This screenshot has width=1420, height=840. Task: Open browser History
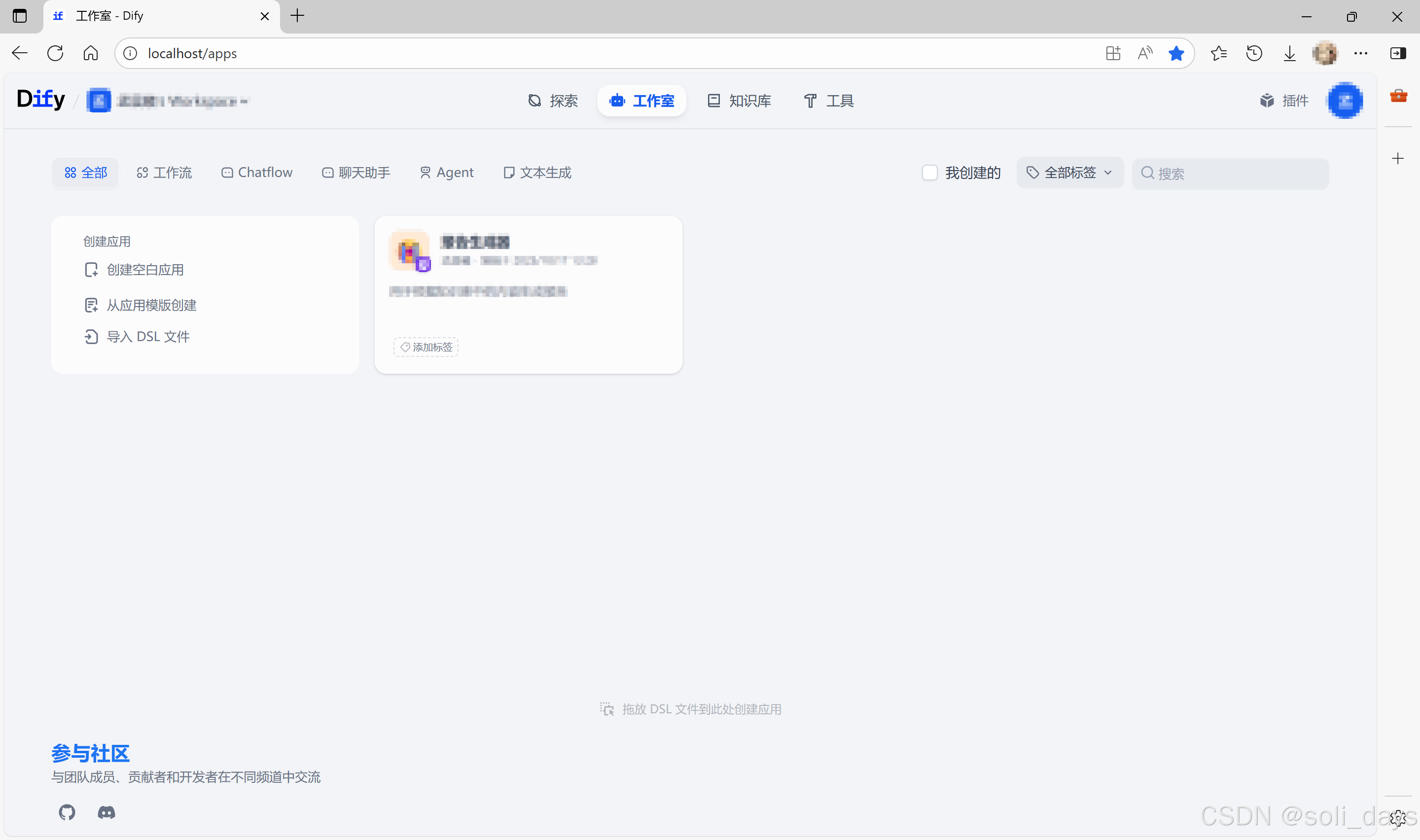pyautogui.click(x=1254, y=53)
